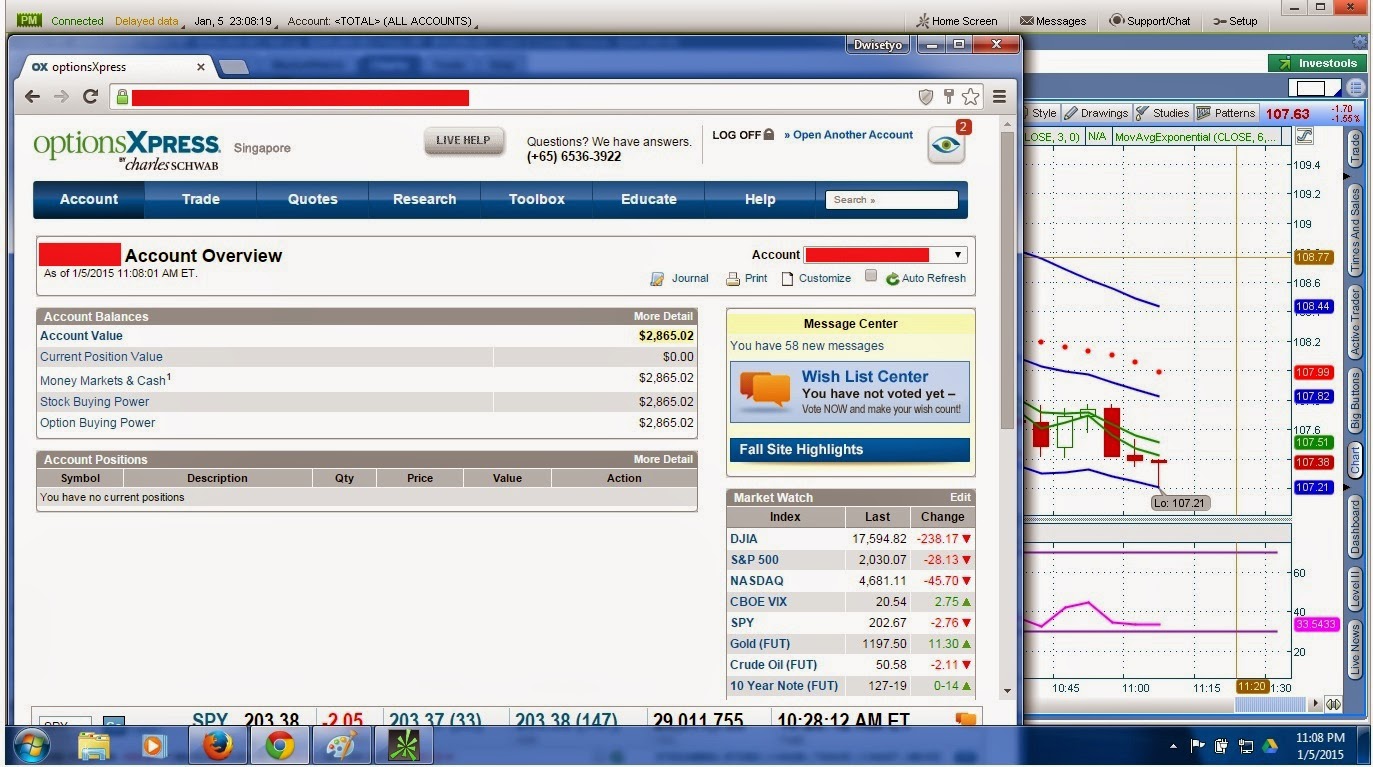Open Customize page layout
Image resolution: width=1373 pixels, height=767 pixels.
(816, 278)
